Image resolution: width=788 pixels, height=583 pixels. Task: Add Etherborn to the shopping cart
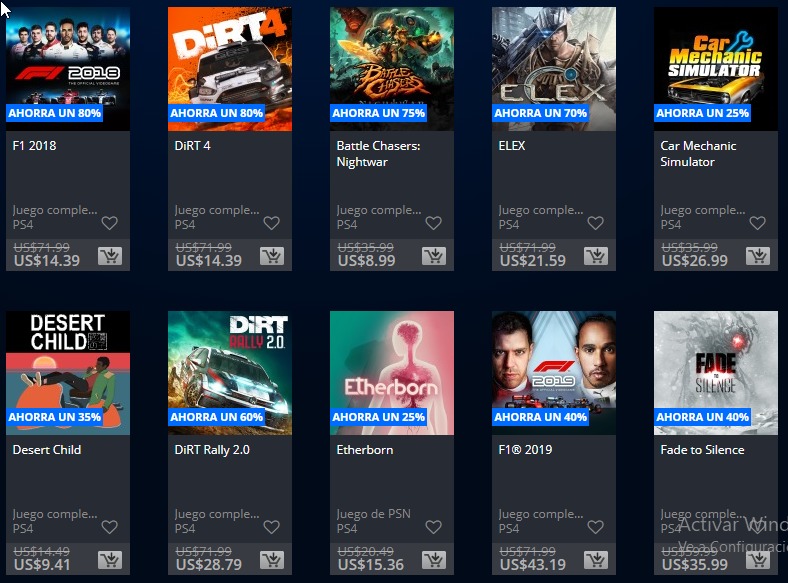coord(434,560)
